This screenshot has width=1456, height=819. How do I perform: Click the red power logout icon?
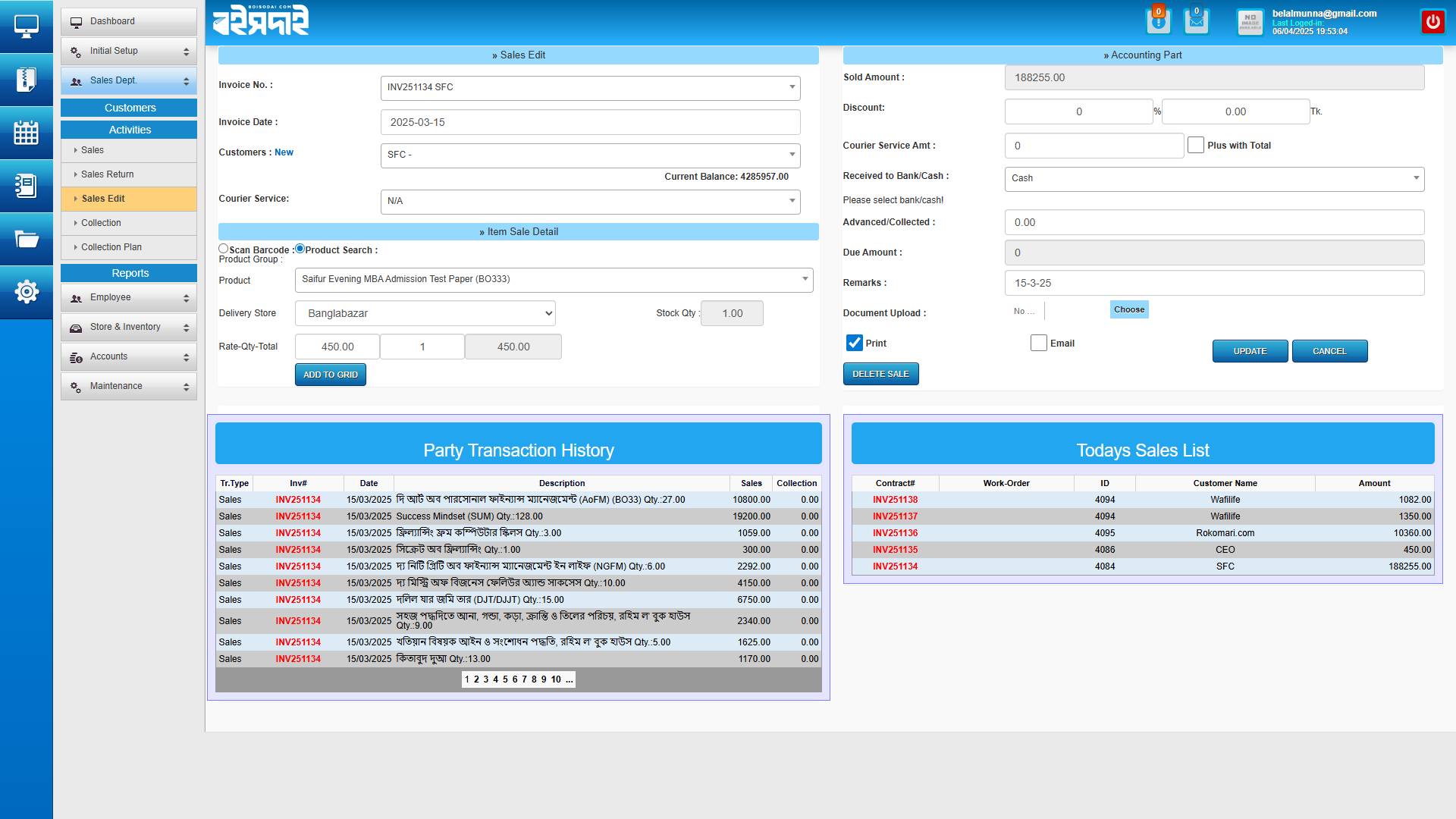coord(1432,22)
